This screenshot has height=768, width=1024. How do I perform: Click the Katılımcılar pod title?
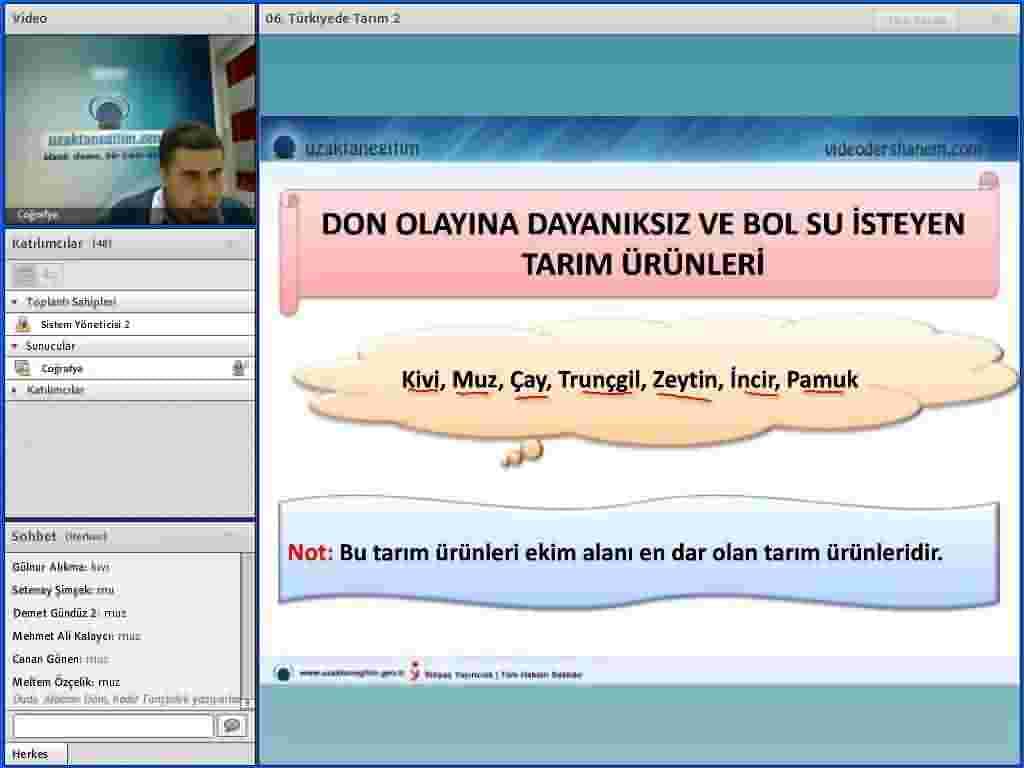pyautogui.click(x=47, y=244)
